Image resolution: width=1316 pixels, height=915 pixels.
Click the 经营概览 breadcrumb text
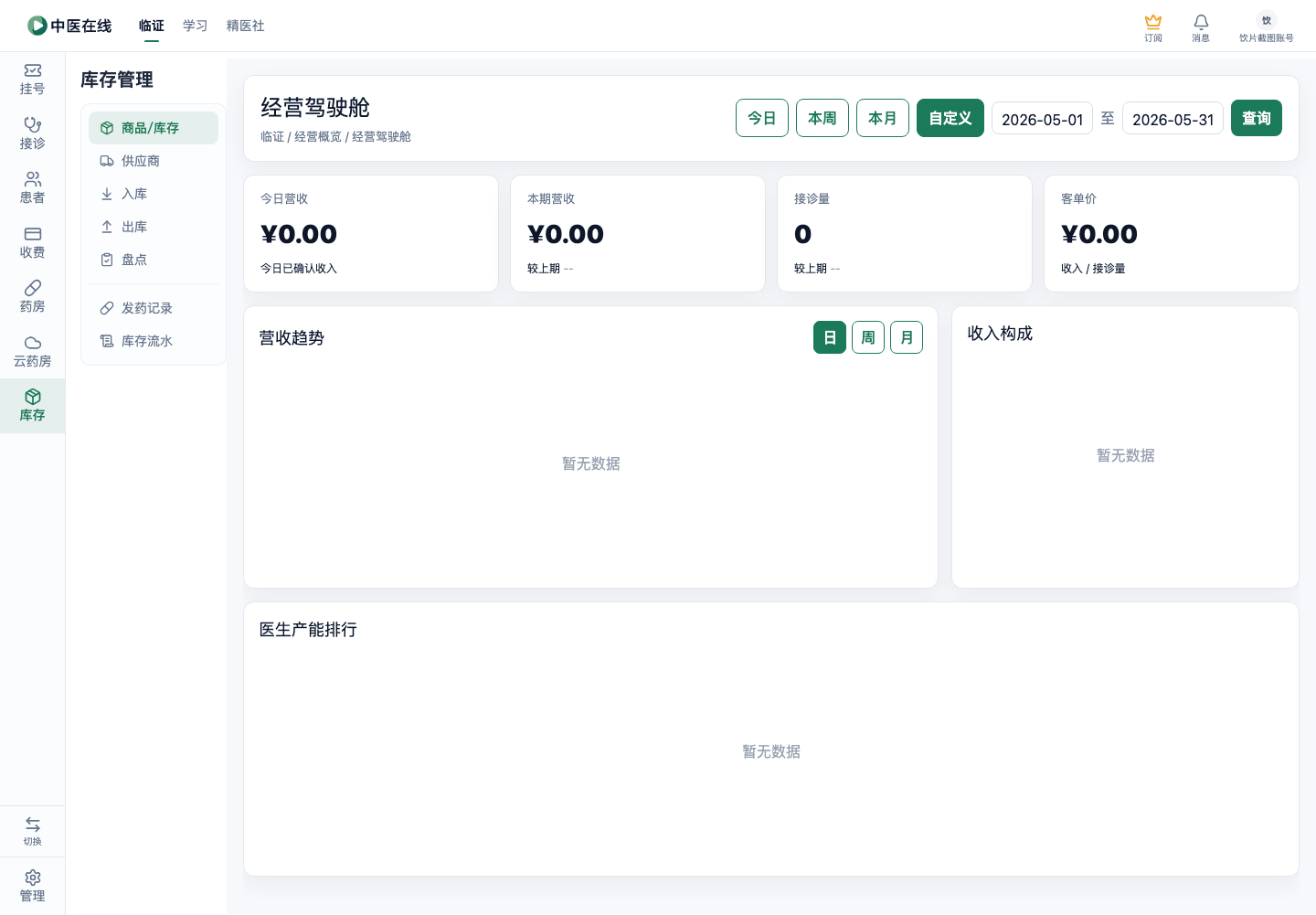[x=318, y=137]
